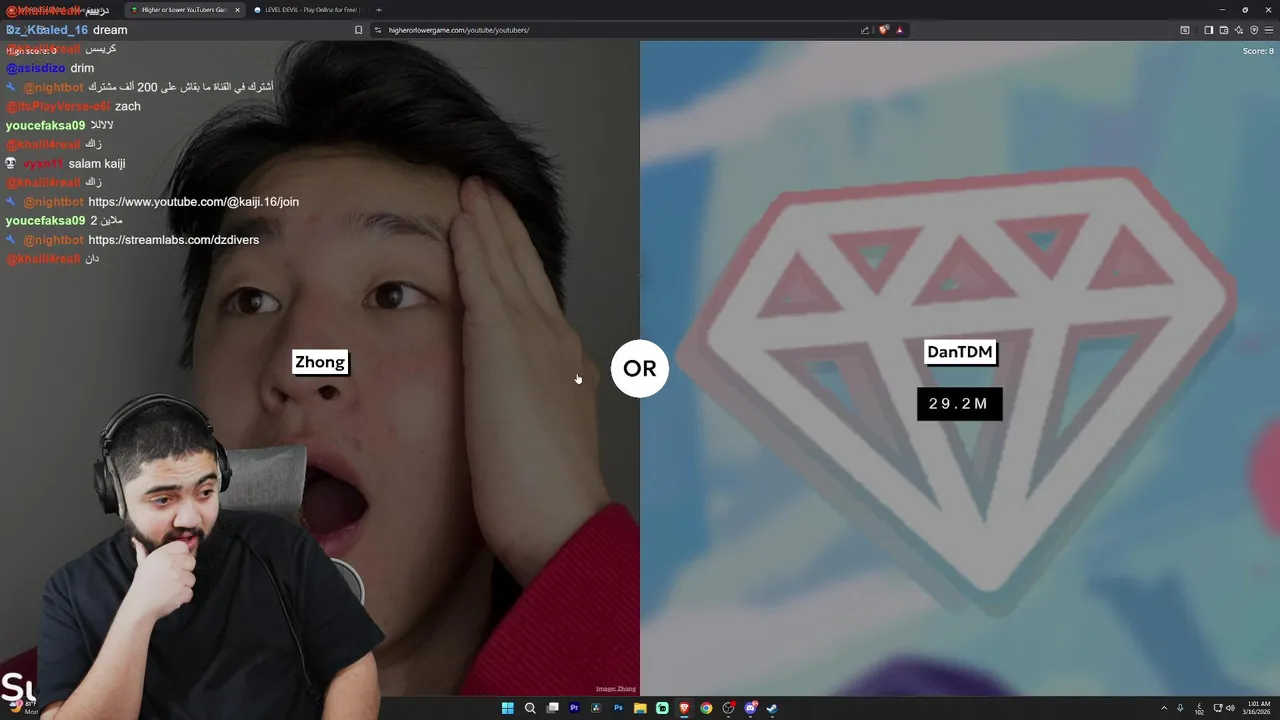Open the Brave wallet icon in the toolbar

(1224, 30)
